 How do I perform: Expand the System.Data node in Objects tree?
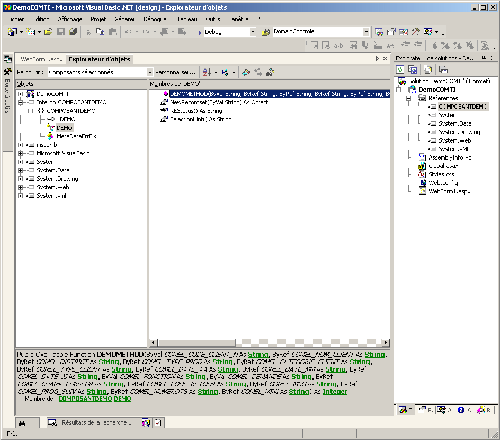click(20, 170)
